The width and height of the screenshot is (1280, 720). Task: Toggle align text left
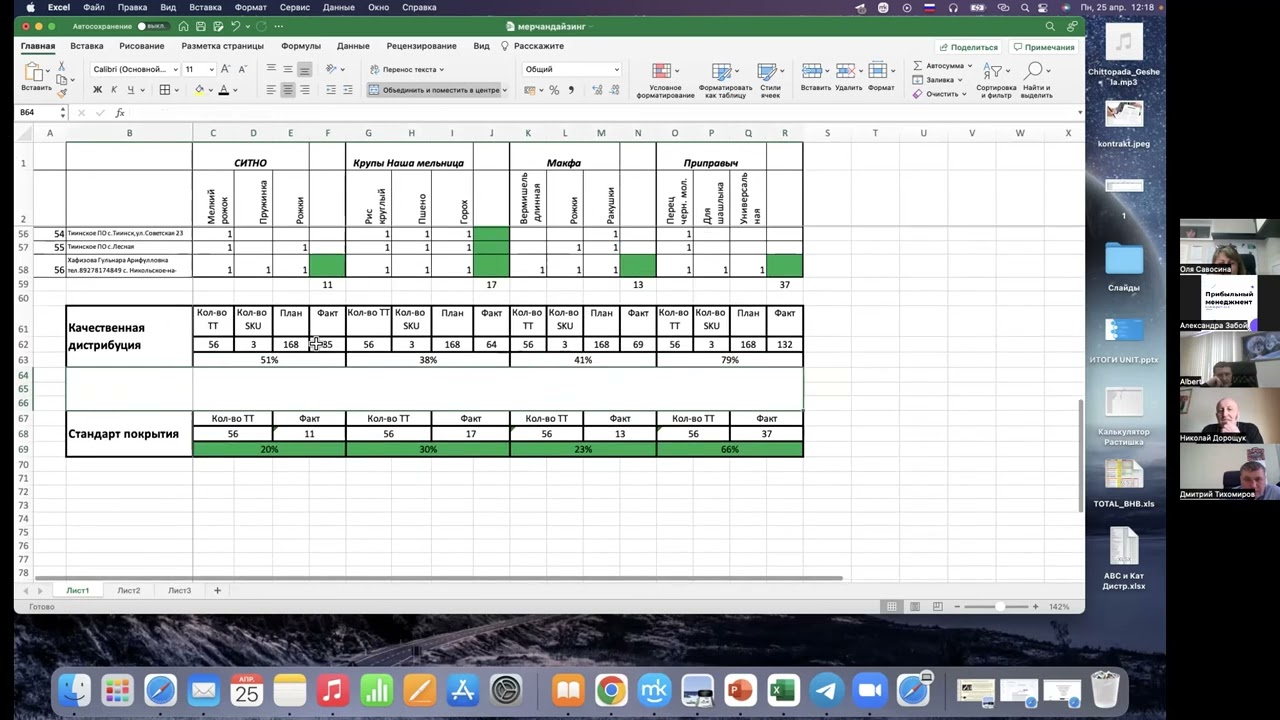(270, 90)
